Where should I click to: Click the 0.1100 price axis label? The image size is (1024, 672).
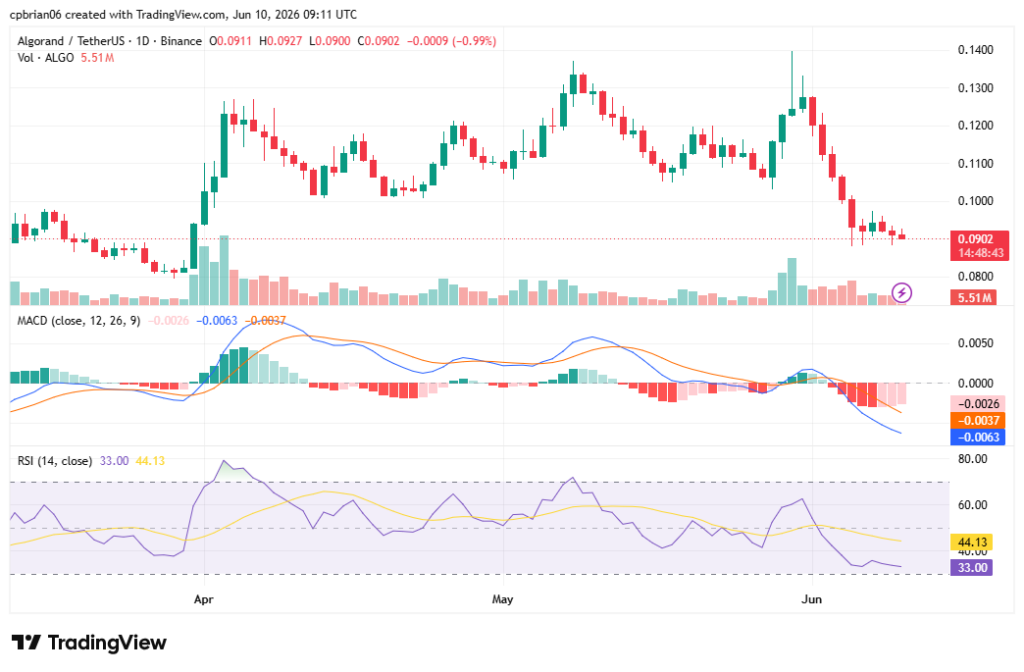point(975,163)
